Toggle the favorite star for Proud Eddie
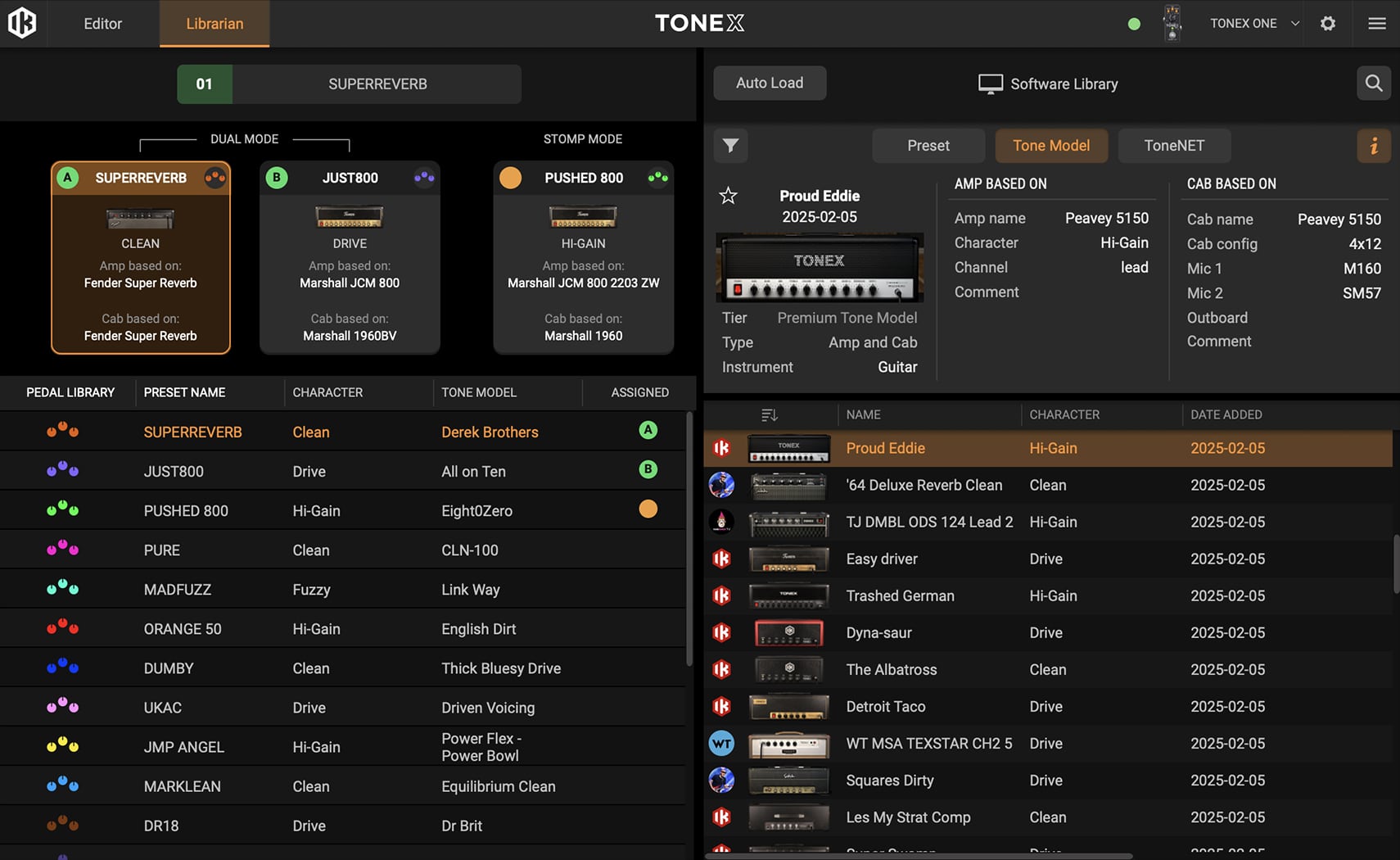The height and width of the screenshot is (860, 1400). (728, 196)
